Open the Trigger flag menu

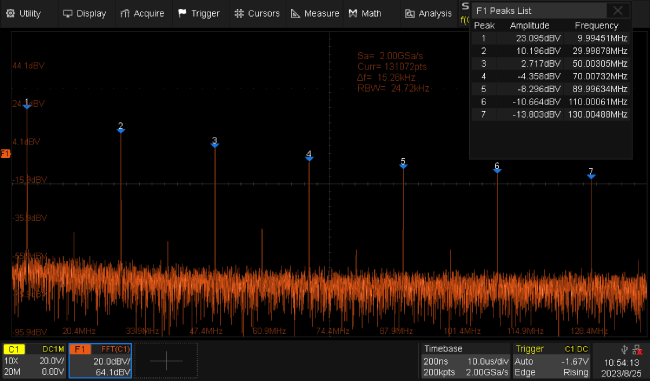[x=199, y=14]
